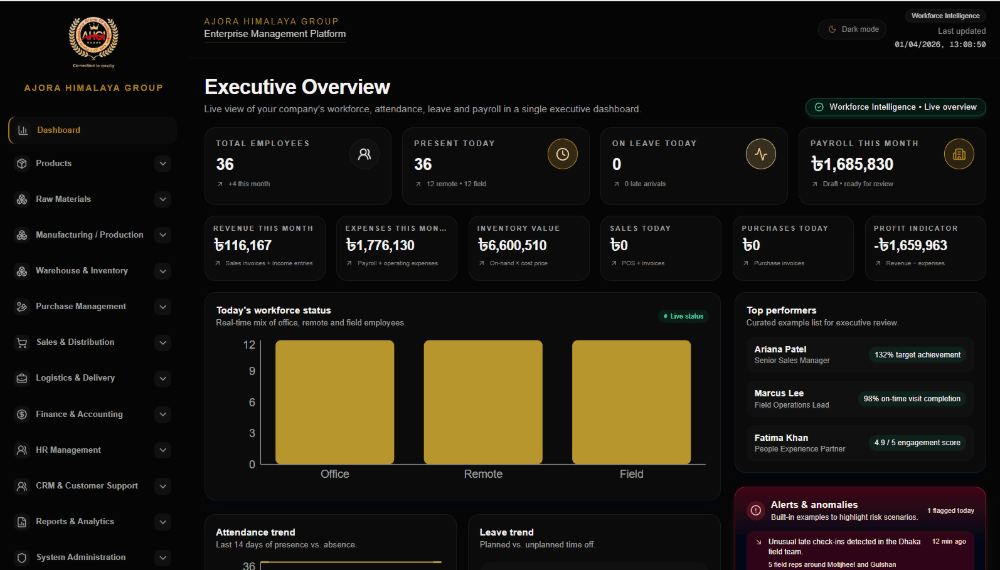Click the building icon on Payroll card
1000x570 pixels.
(x=959, y=154)
